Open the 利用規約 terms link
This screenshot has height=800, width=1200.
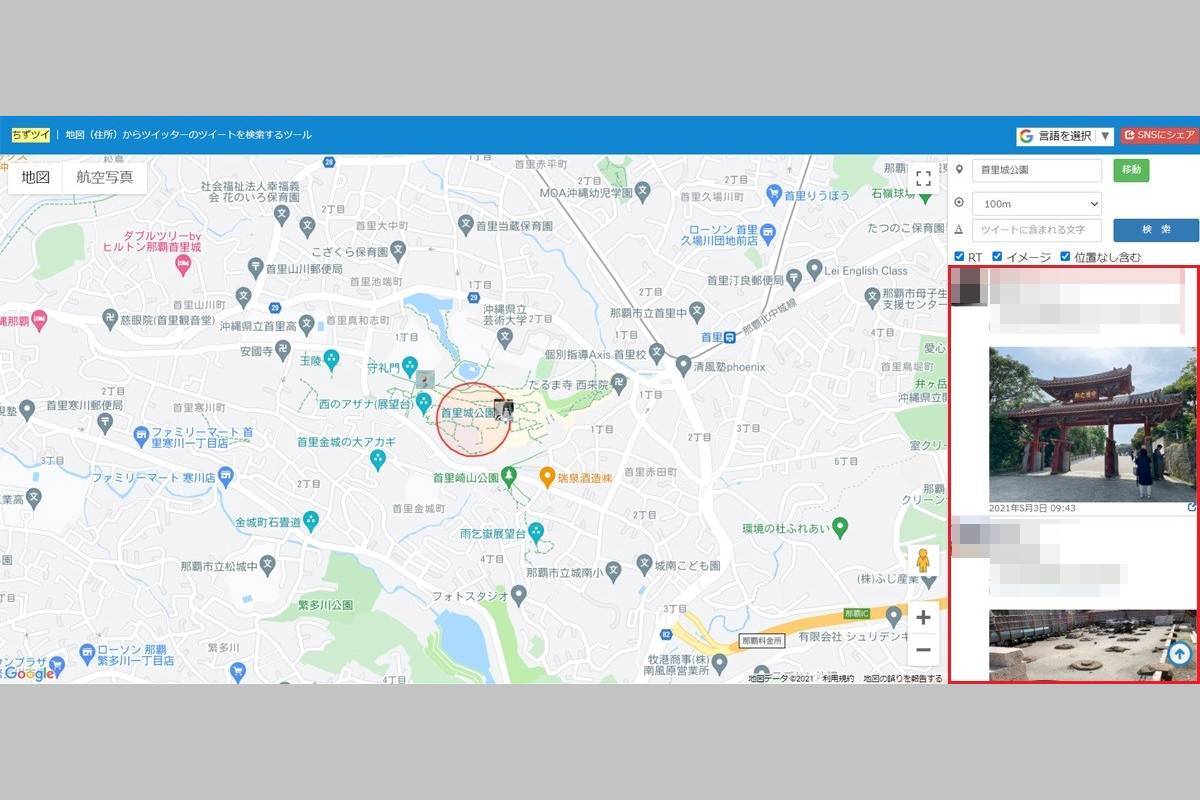[838, 679]
